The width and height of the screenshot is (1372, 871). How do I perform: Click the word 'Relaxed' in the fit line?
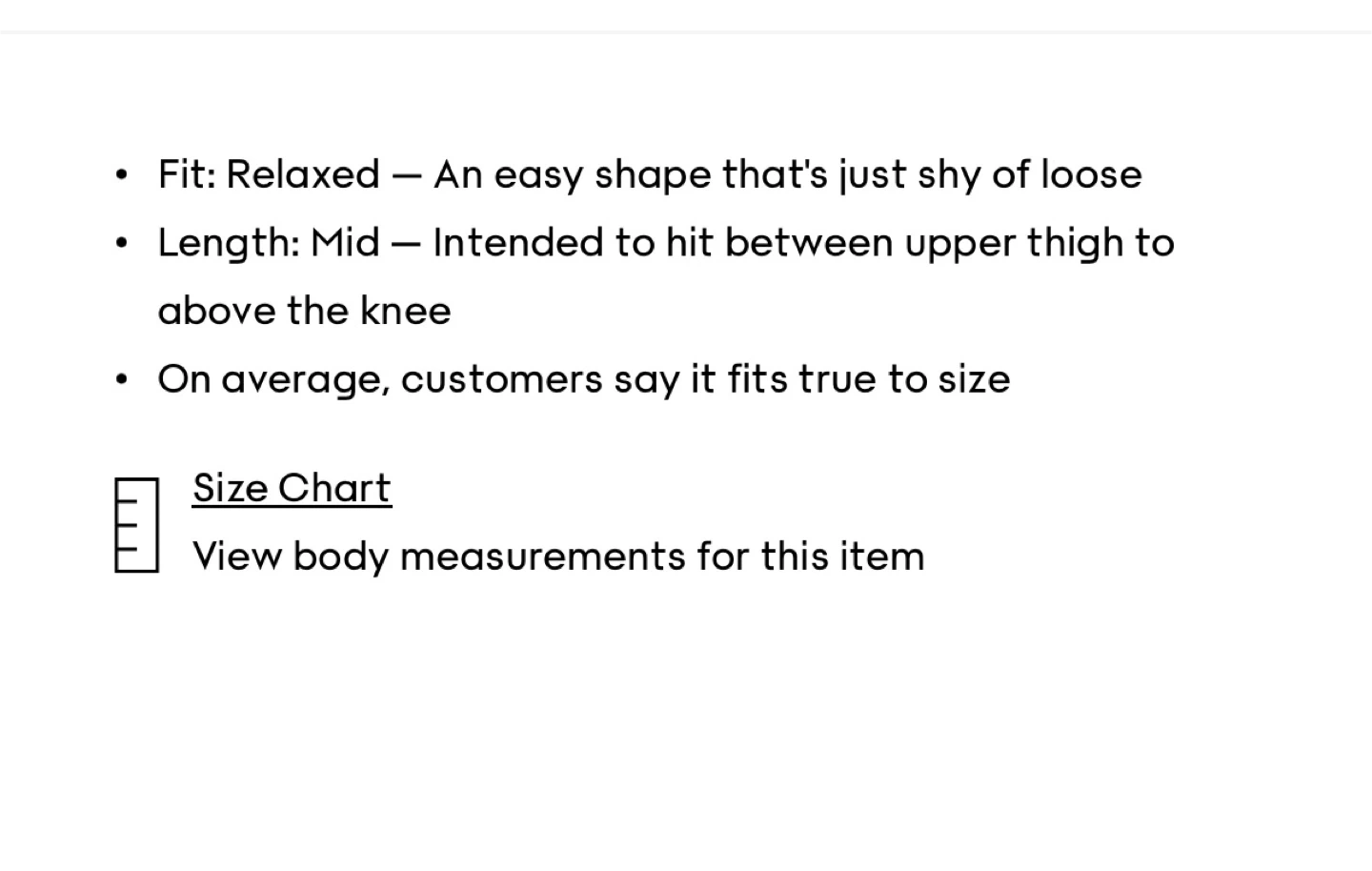pyautogui.click(x=303, y=175)
